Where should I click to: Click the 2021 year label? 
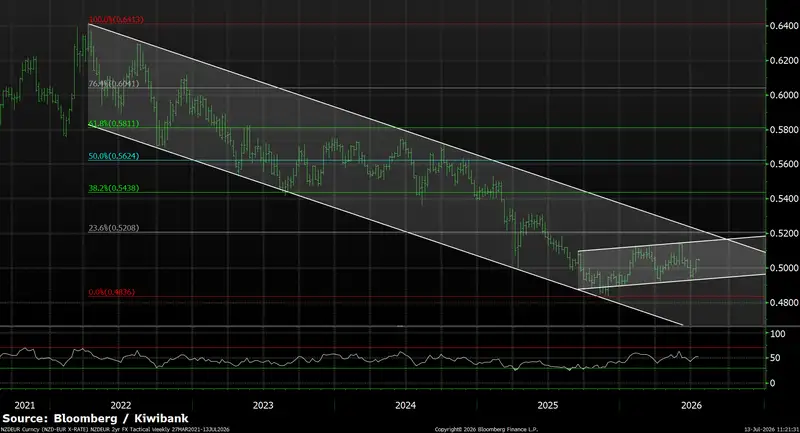[x=24, y=405]
